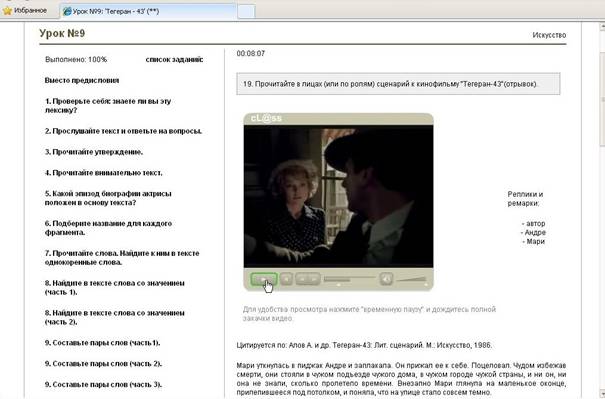Open a new blank browser tab

[x=246, y=11]
